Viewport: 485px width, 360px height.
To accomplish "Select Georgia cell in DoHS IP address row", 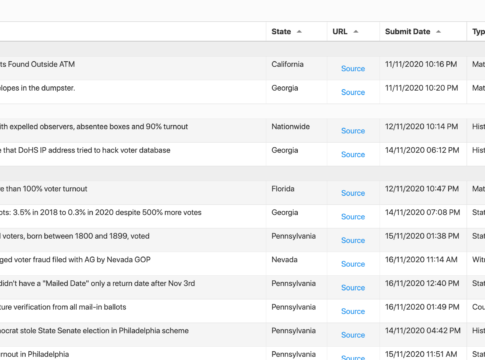I will (285, 150).
